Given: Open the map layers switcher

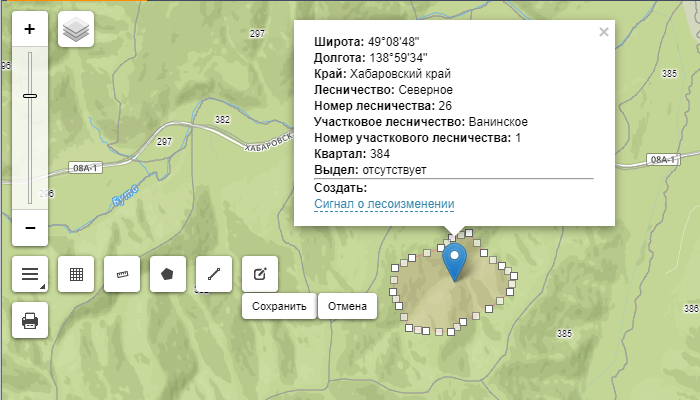Looking at the screenshot, I should pos(76,30).
